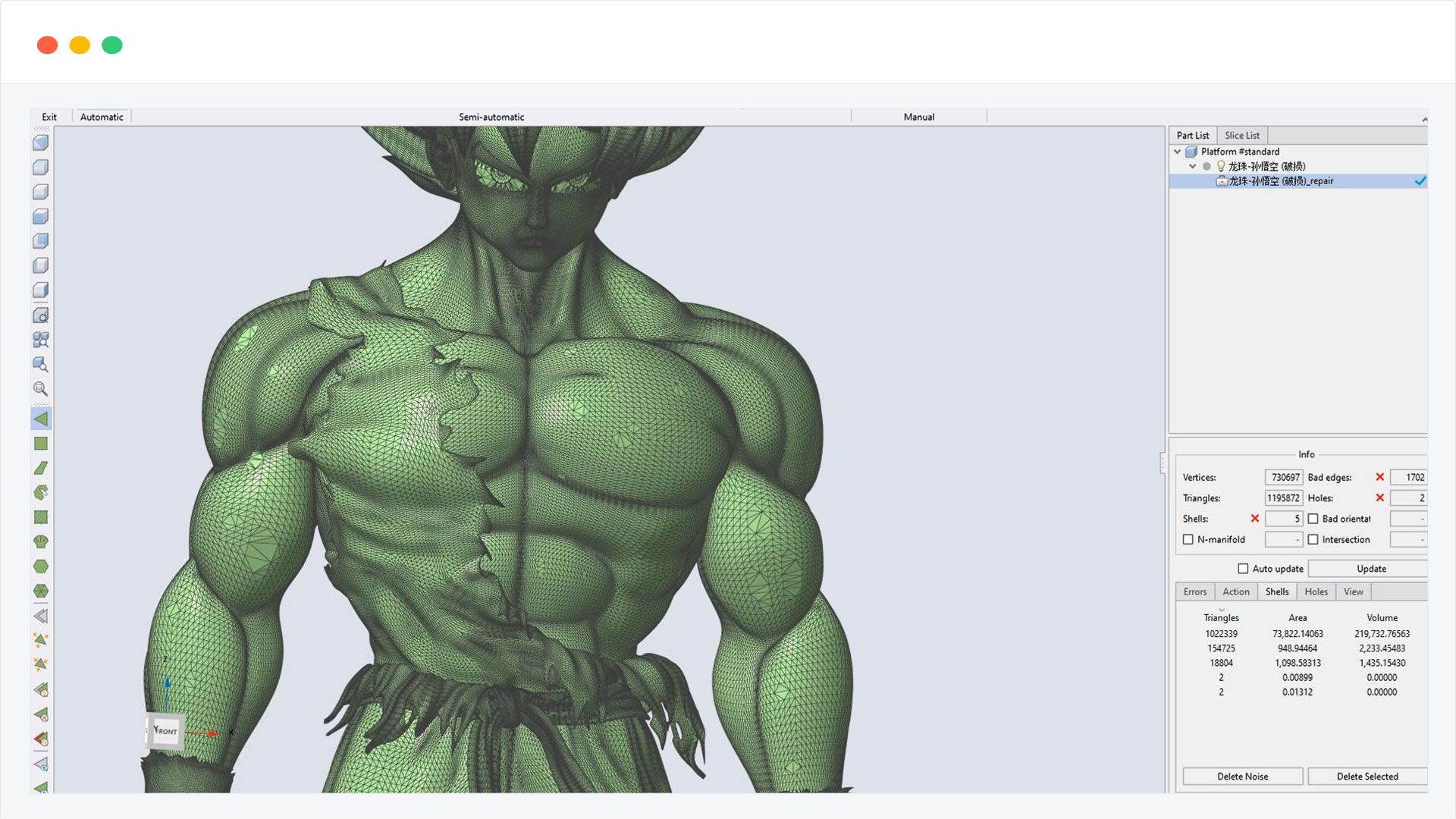Select the green shell fan tool
The width and height of the screenshot is (1456, 819).
click(41, 541)
